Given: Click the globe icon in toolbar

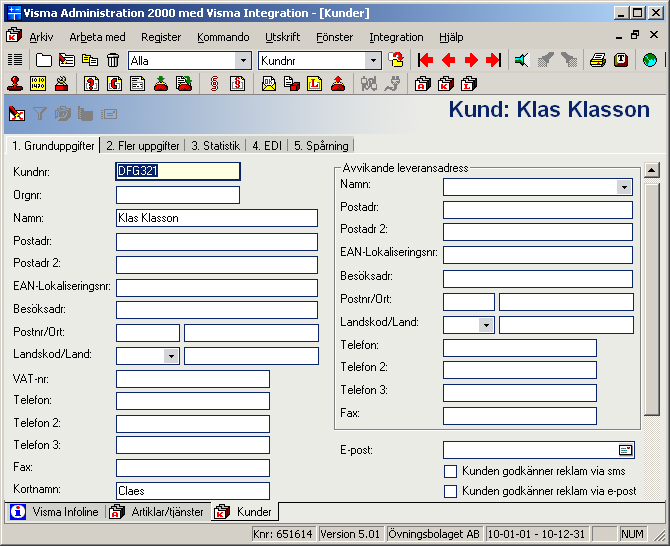Looking at the screenshot, I should pos(650,60).
